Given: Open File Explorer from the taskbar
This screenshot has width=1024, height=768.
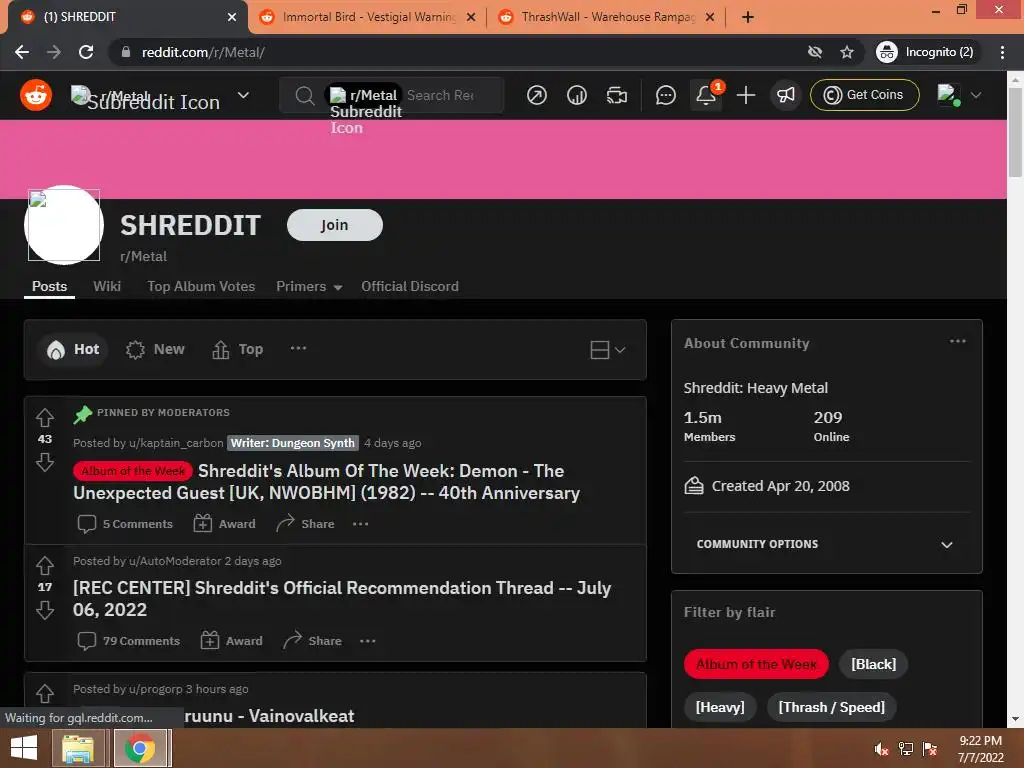Looking at the screenshot, I should 78,748.
